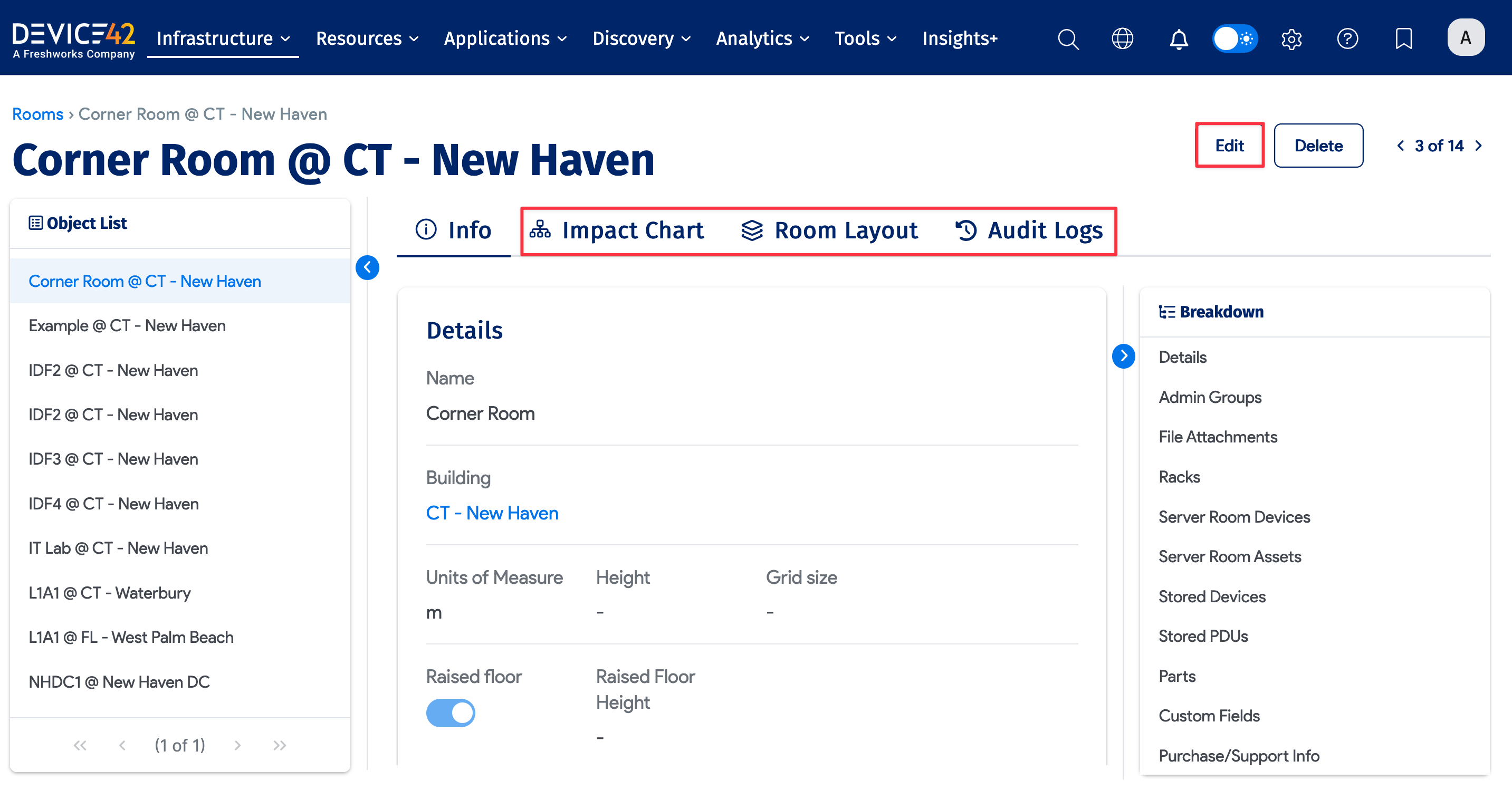This screenshot has width=1512, height=790.
Task: Open the settings gear icon
Action: [1291, 38]
